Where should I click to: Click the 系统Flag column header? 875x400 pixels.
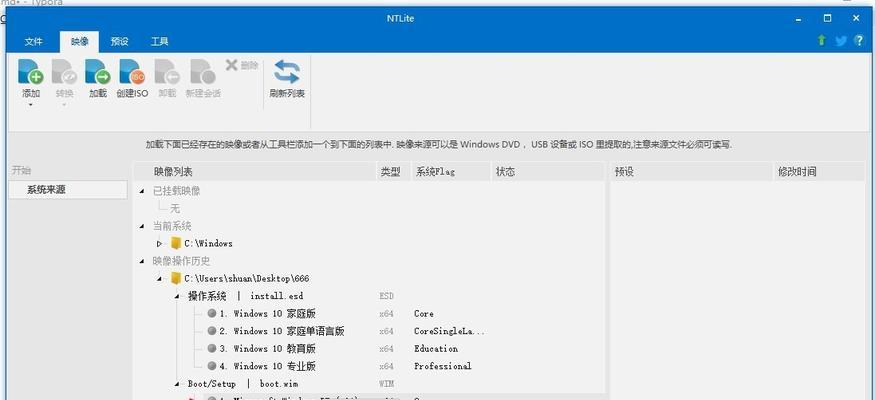tap(451, 172)
